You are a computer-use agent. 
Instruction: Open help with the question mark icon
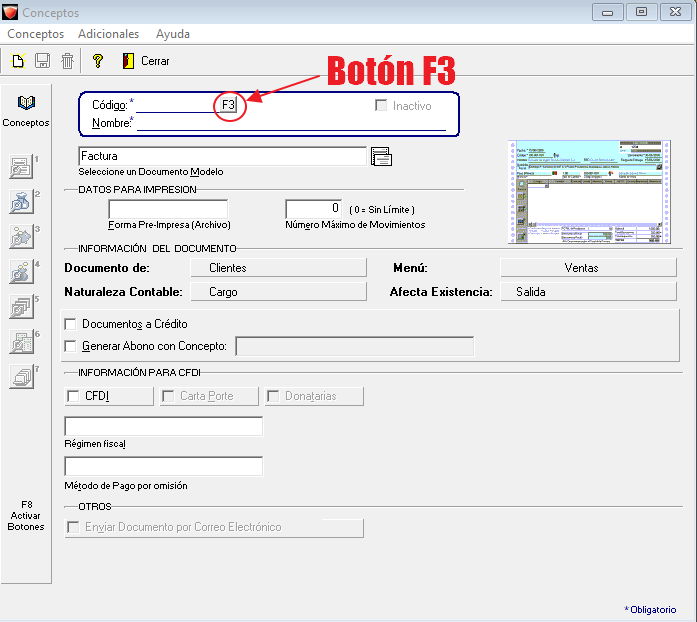click(x=98, y=61)
